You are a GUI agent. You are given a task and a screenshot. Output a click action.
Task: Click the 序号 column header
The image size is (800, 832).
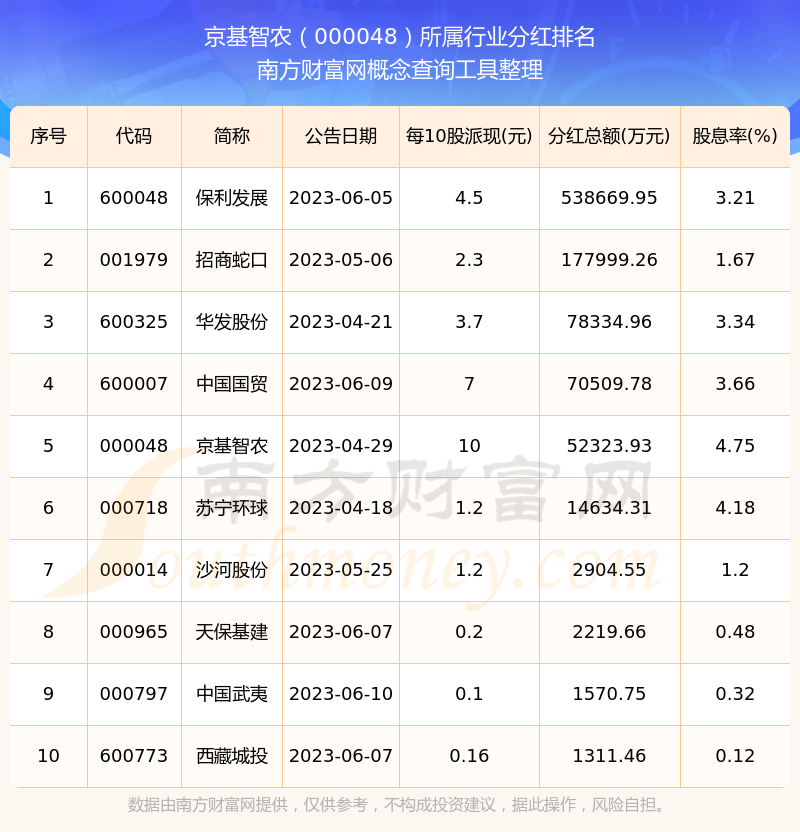click(48, 136)
